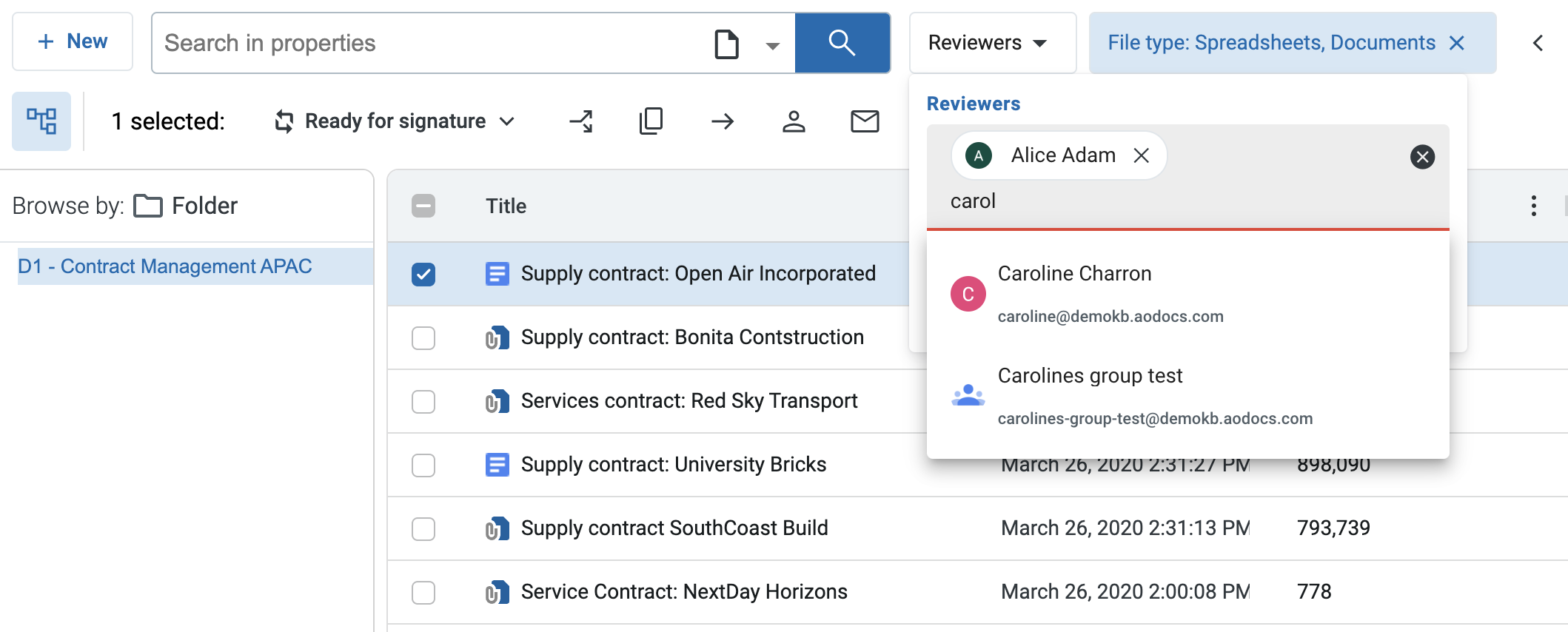Click the value 793,739
The width and height of the screenshot is (1568, 632).
tap(1333, 528)
